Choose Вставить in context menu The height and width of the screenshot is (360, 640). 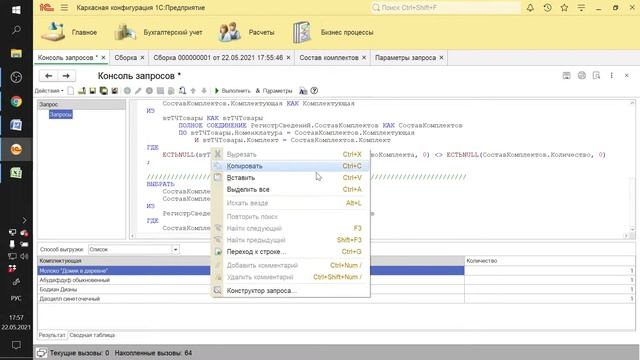[290, 178]
